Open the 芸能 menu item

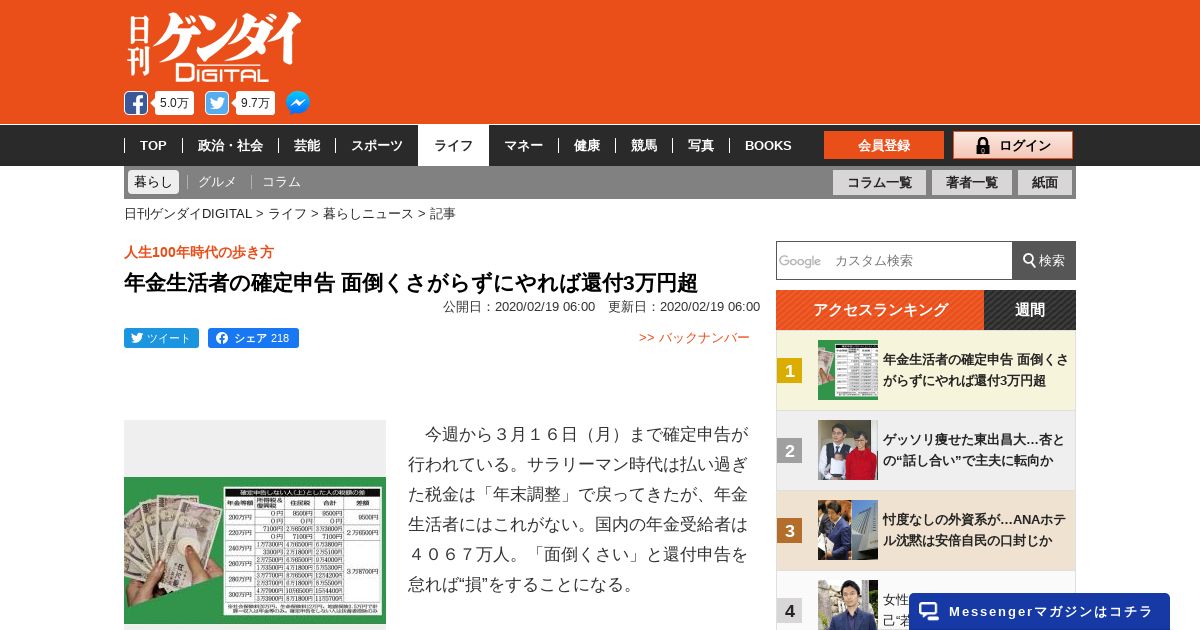[x=307, y=146]
